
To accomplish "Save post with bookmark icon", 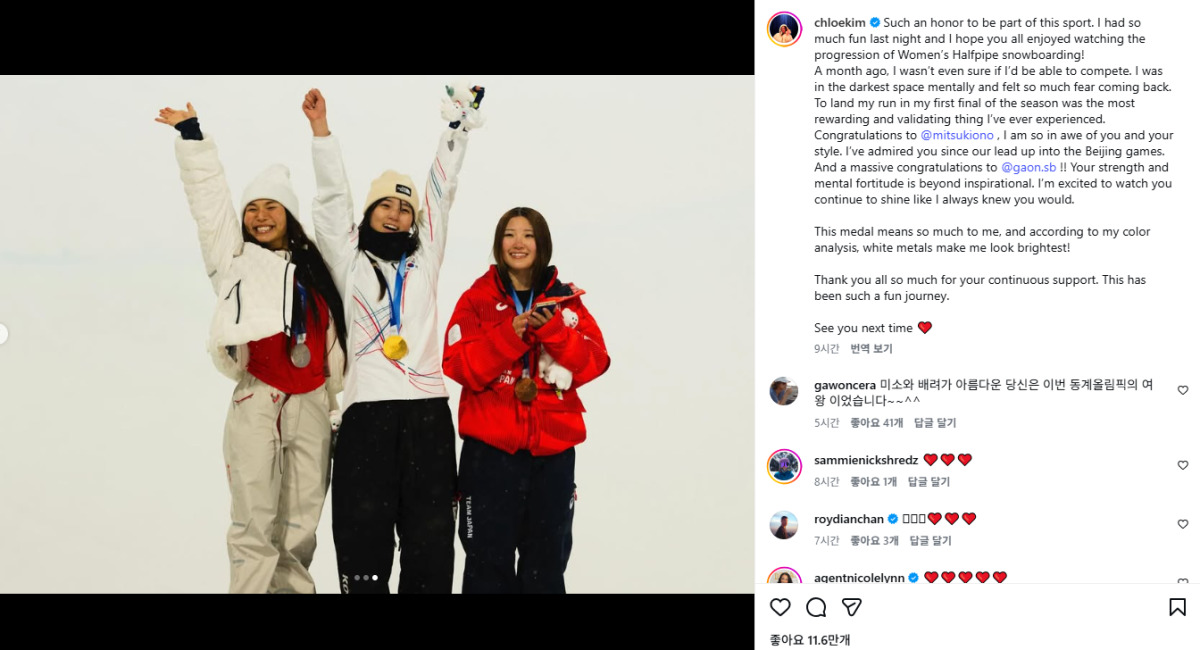I will [x=1178, y=607].
